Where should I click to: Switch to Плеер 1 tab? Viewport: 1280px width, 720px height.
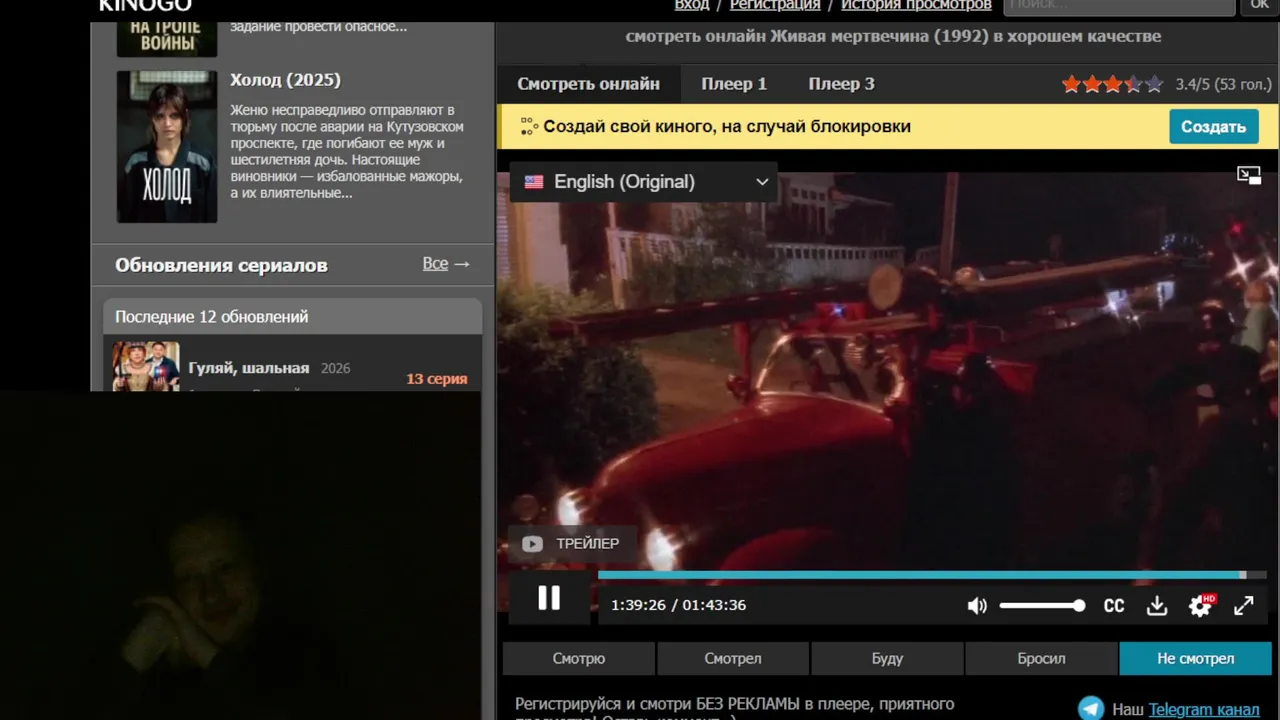coord(734,84)
